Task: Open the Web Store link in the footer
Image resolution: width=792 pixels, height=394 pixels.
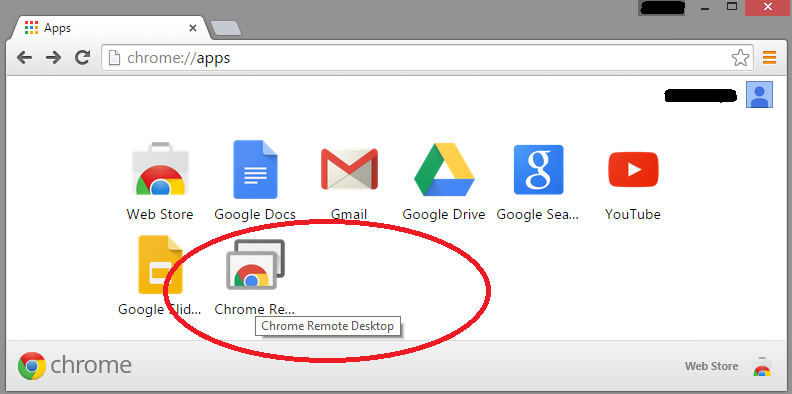Action: (x=711, y=366)
